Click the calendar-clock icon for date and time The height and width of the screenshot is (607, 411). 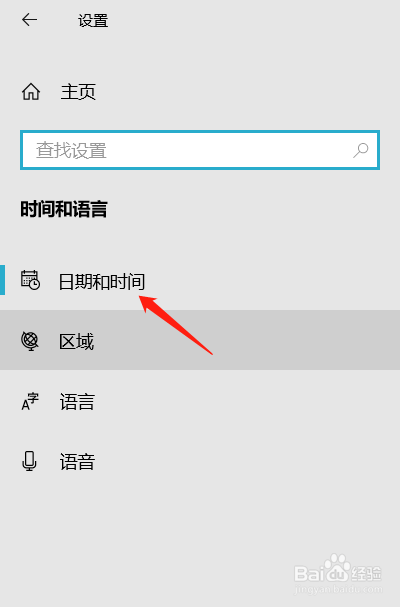tap(30, 280)
